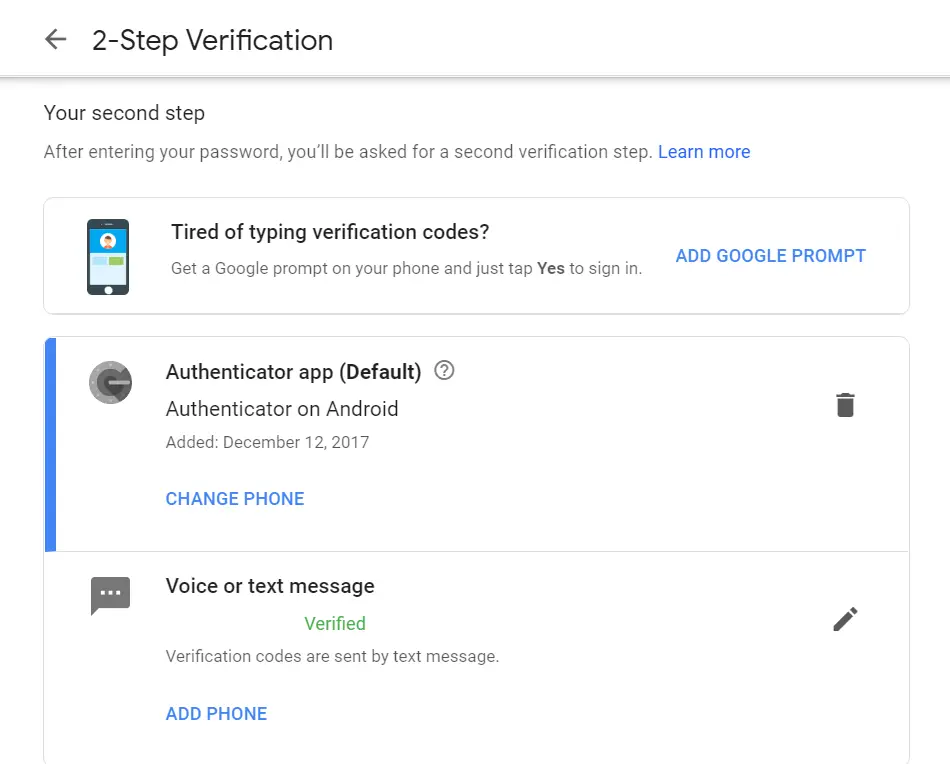Screen dimensions: 950x764
Task: Click the smartphone illustration for Google prompt
Action: point(108,257)
